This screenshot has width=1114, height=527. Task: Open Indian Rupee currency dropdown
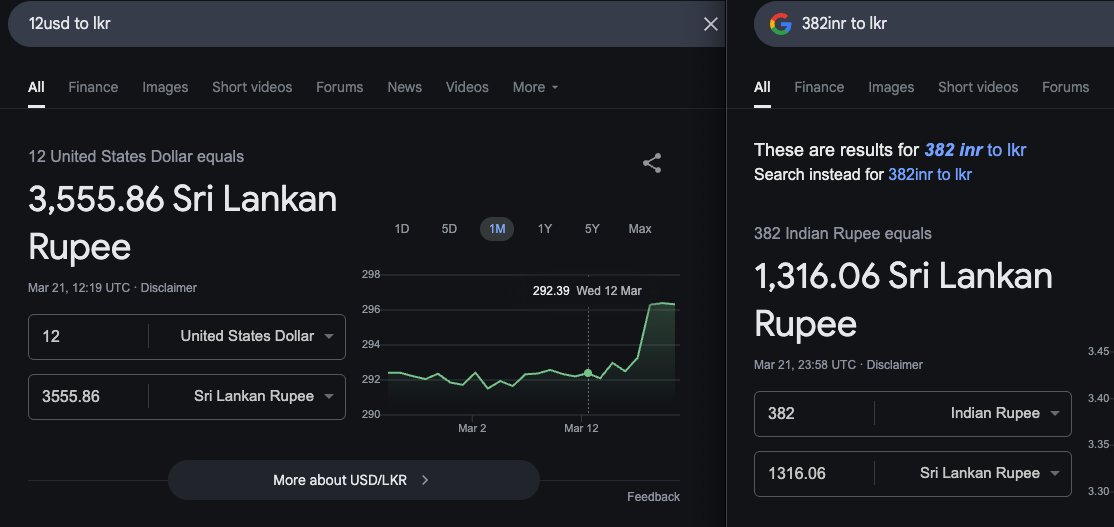pos(1005,413)
